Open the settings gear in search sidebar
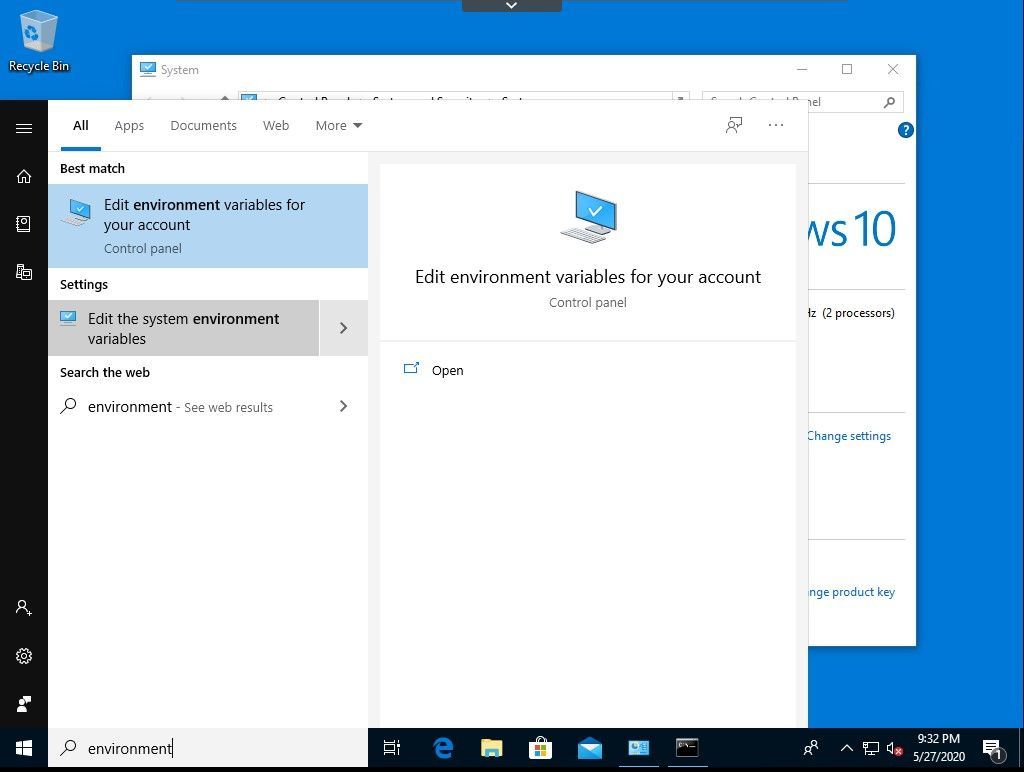Image resolution: width=1024 pixels, height=772 pixels. click(x=24, y=656)
